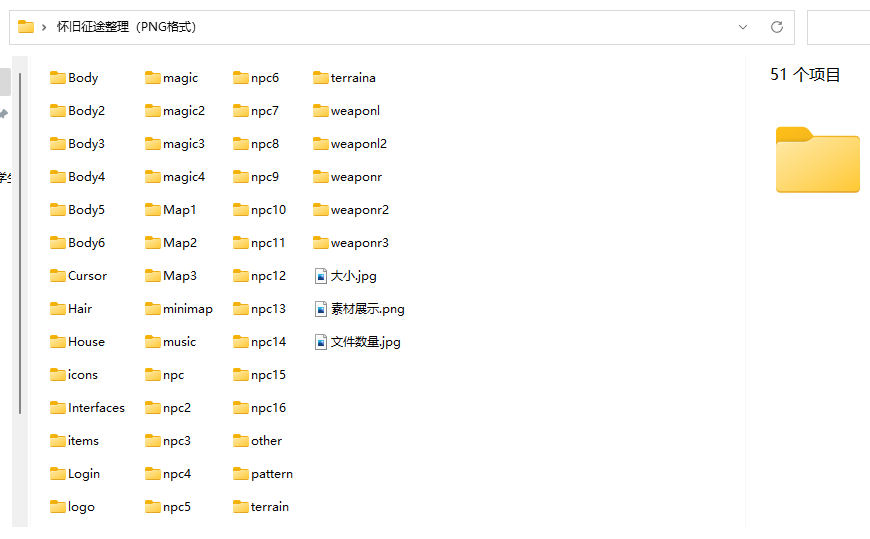Click the search box beside the address bar
The height and width of the screenshot is (539, 870).
(x=838, y=27)
